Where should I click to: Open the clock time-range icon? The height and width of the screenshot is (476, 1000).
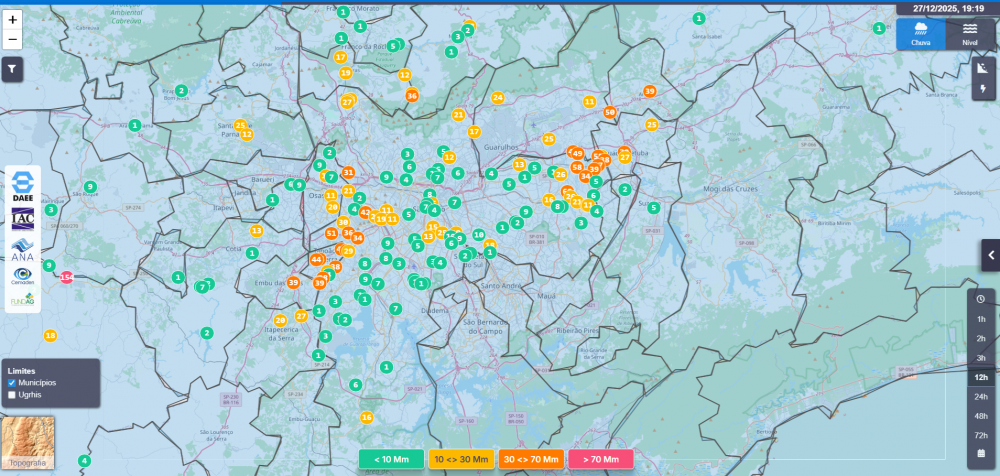[x=981, y=299]
